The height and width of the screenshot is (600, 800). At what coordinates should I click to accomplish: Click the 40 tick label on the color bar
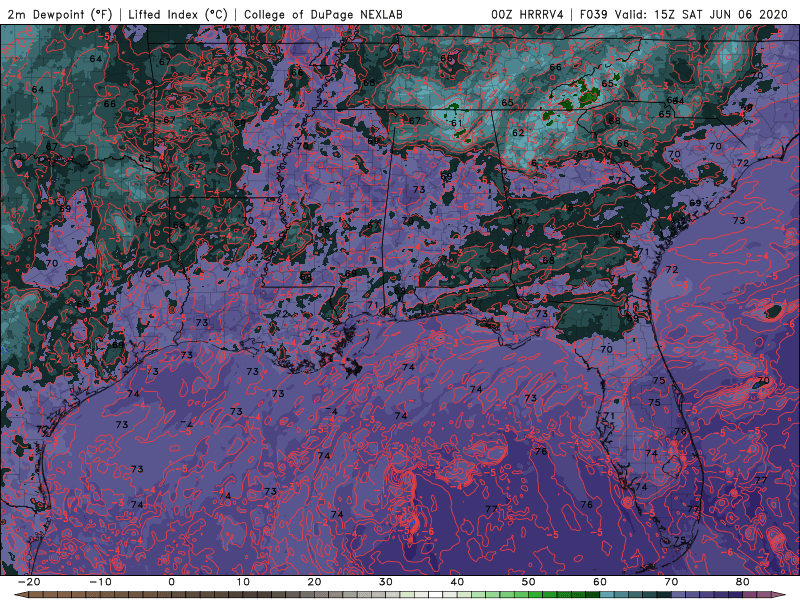pos(457,582)
